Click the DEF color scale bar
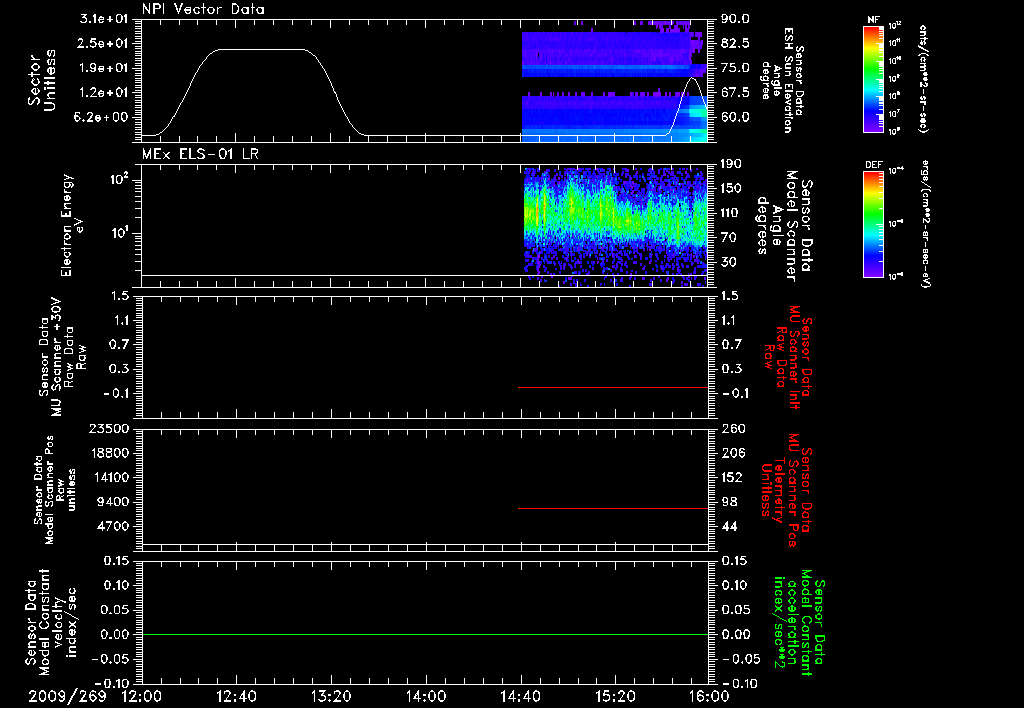 [874, 223]
